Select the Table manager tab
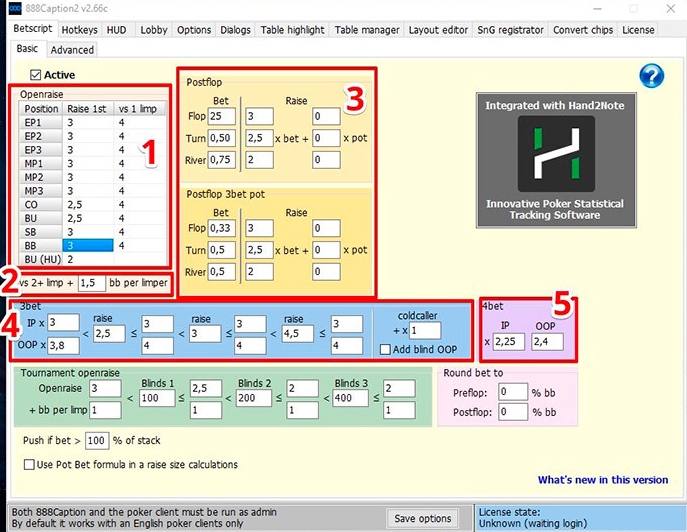The height and width of the screenshot is (532, 687). click(x=366, y=30)
